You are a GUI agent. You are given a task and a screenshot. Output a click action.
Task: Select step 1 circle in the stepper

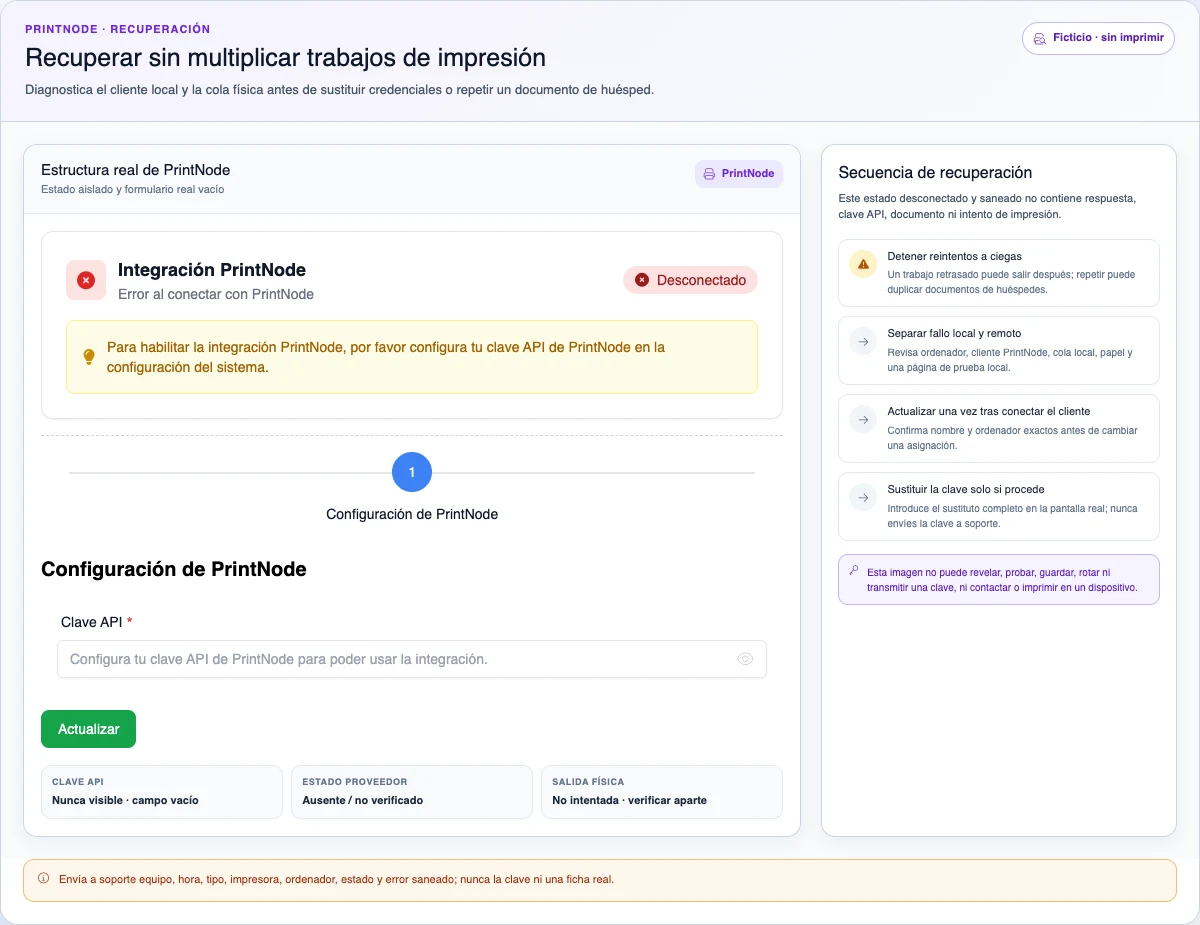click(412, 472)
